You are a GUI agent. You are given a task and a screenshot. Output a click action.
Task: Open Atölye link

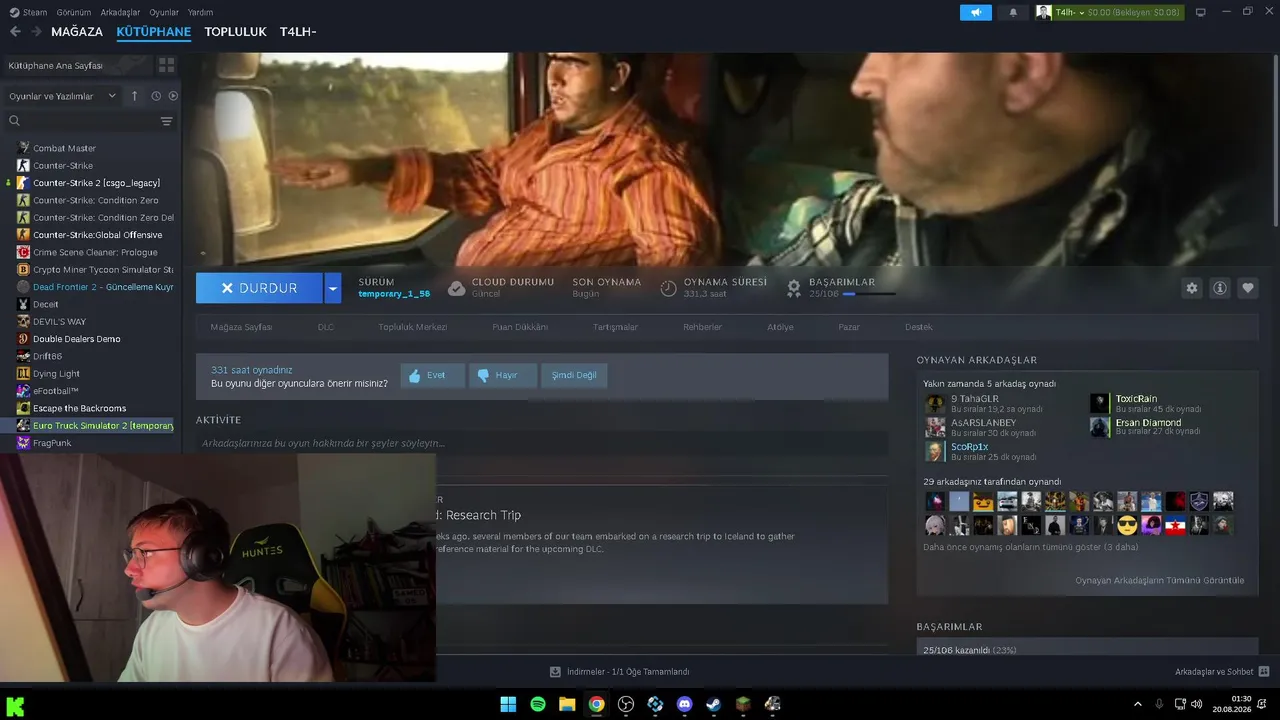(780, 327)
